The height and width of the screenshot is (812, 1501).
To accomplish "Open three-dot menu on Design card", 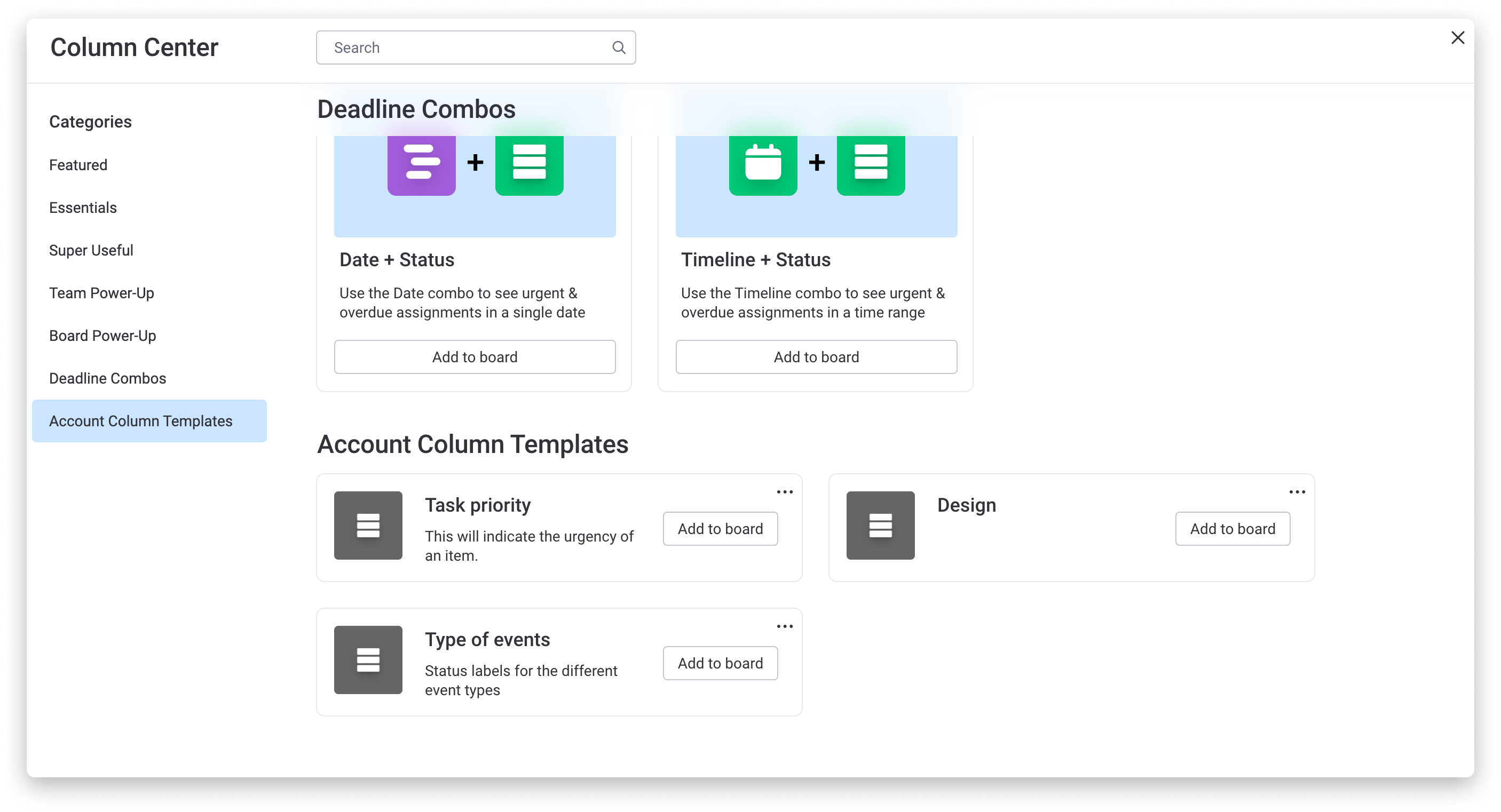I will click(1297, 492).
